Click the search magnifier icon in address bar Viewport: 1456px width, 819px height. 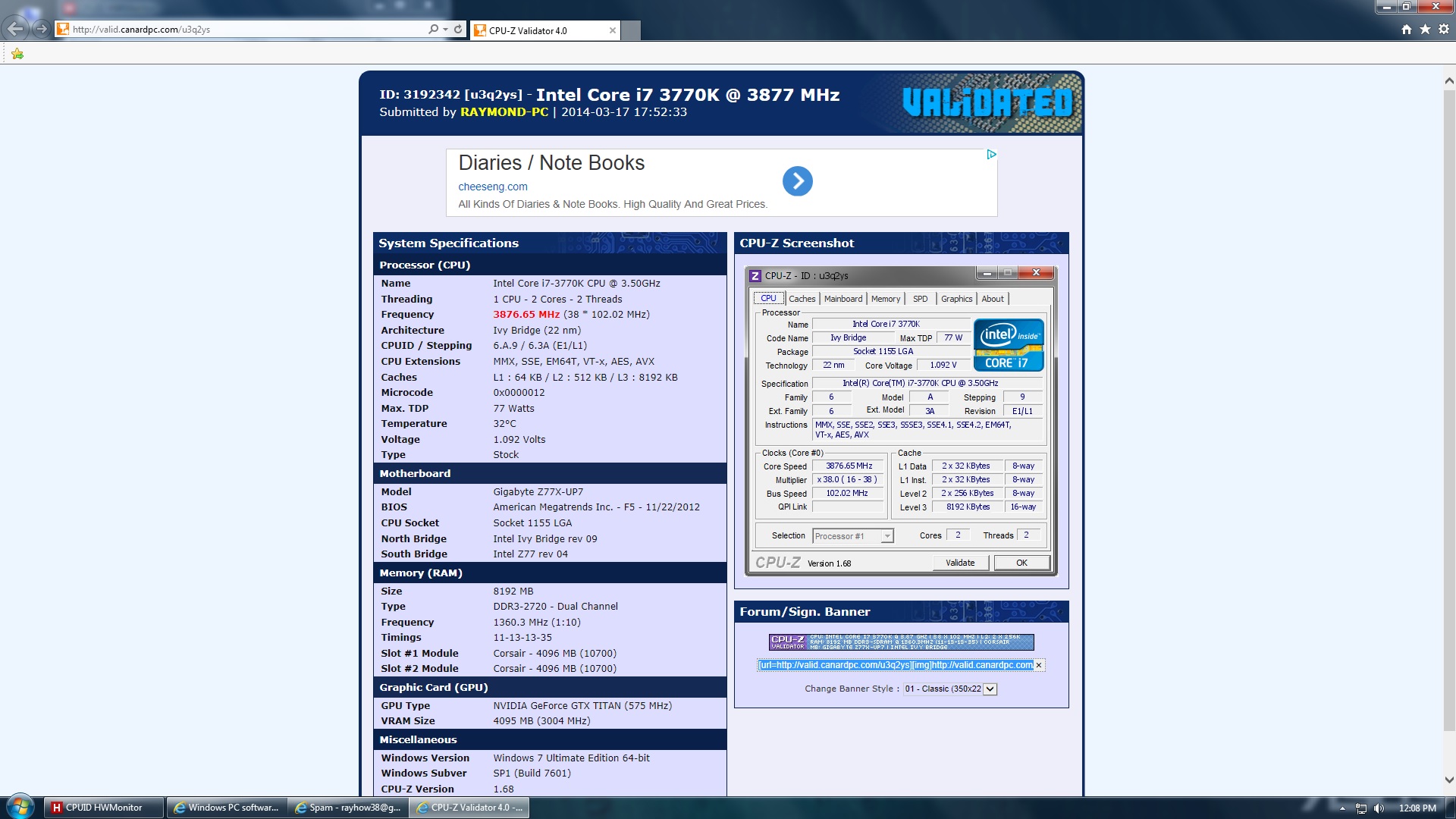[x=433, y=30]
